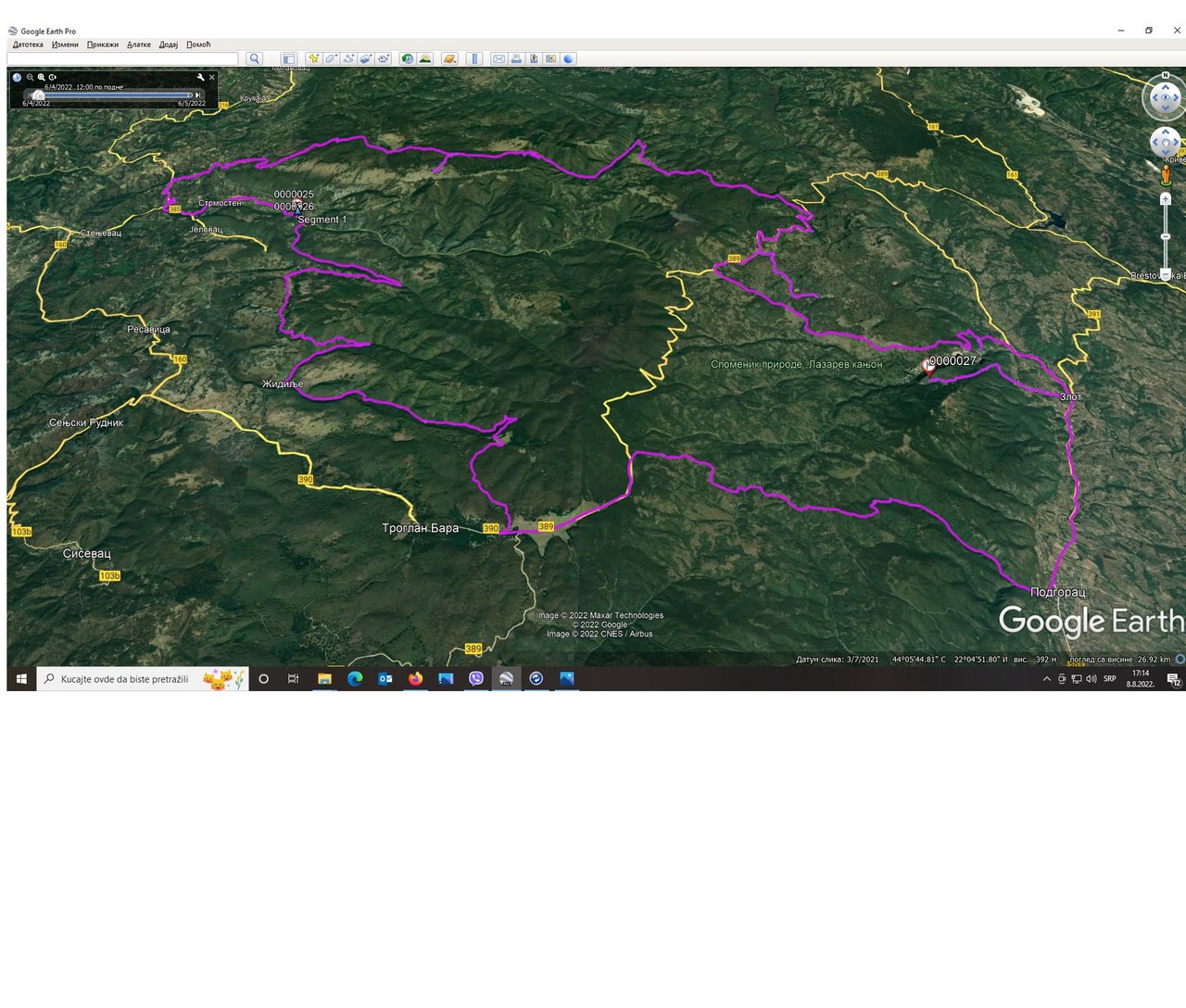Click the Print icon

516,58
